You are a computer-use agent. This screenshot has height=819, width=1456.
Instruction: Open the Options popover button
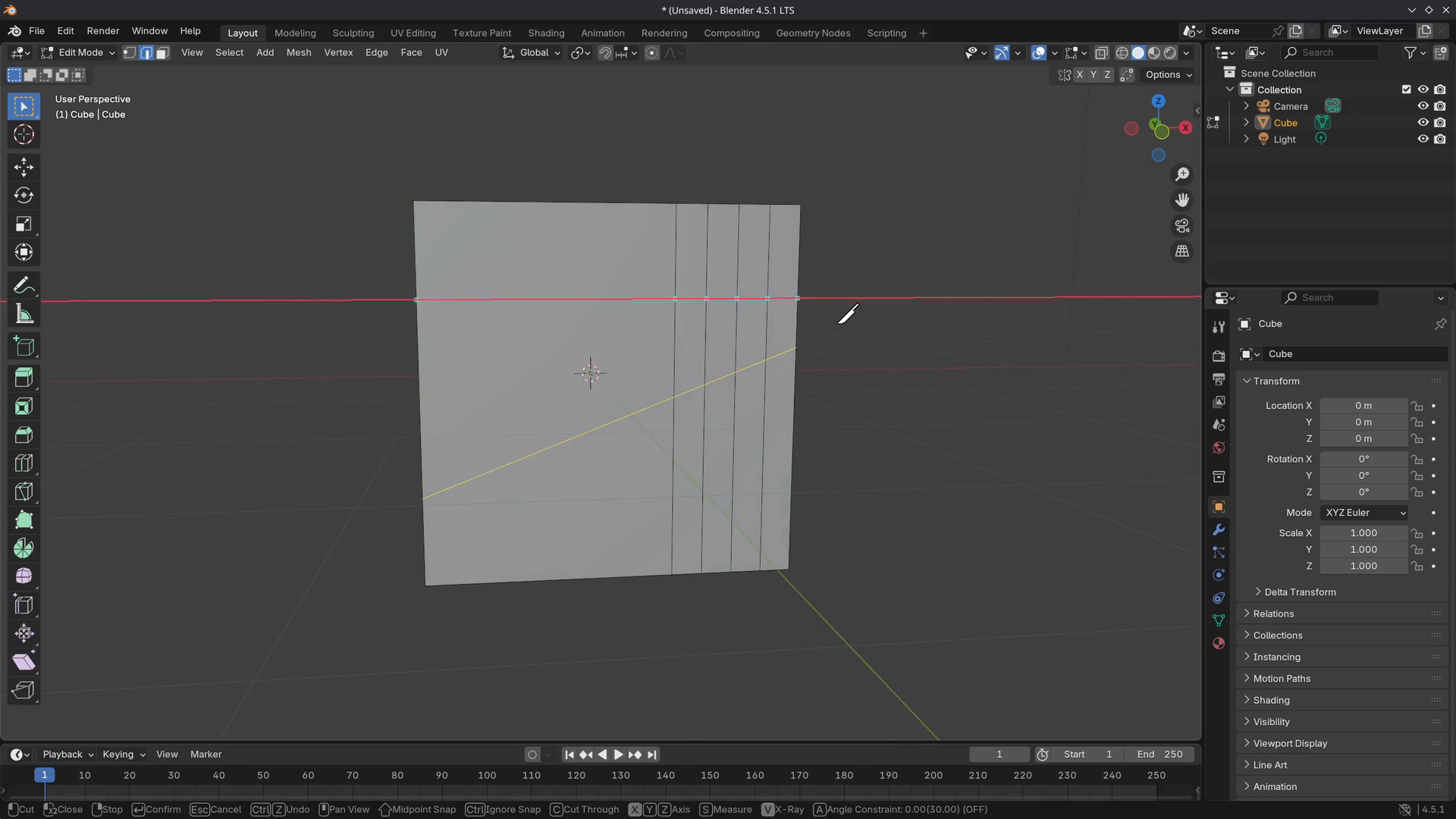coord(1168,75)
